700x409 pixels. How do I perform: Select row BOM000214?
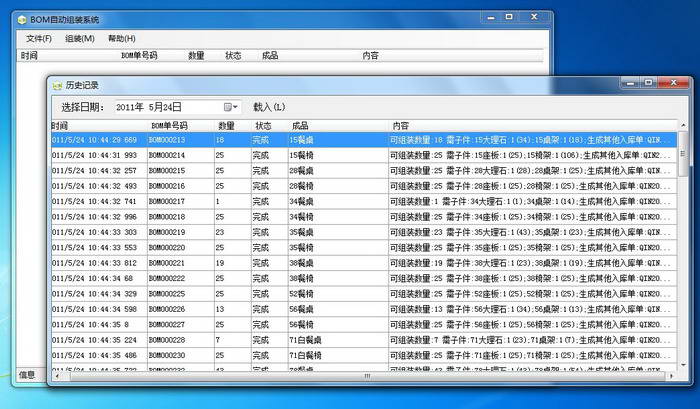[364, 155]
